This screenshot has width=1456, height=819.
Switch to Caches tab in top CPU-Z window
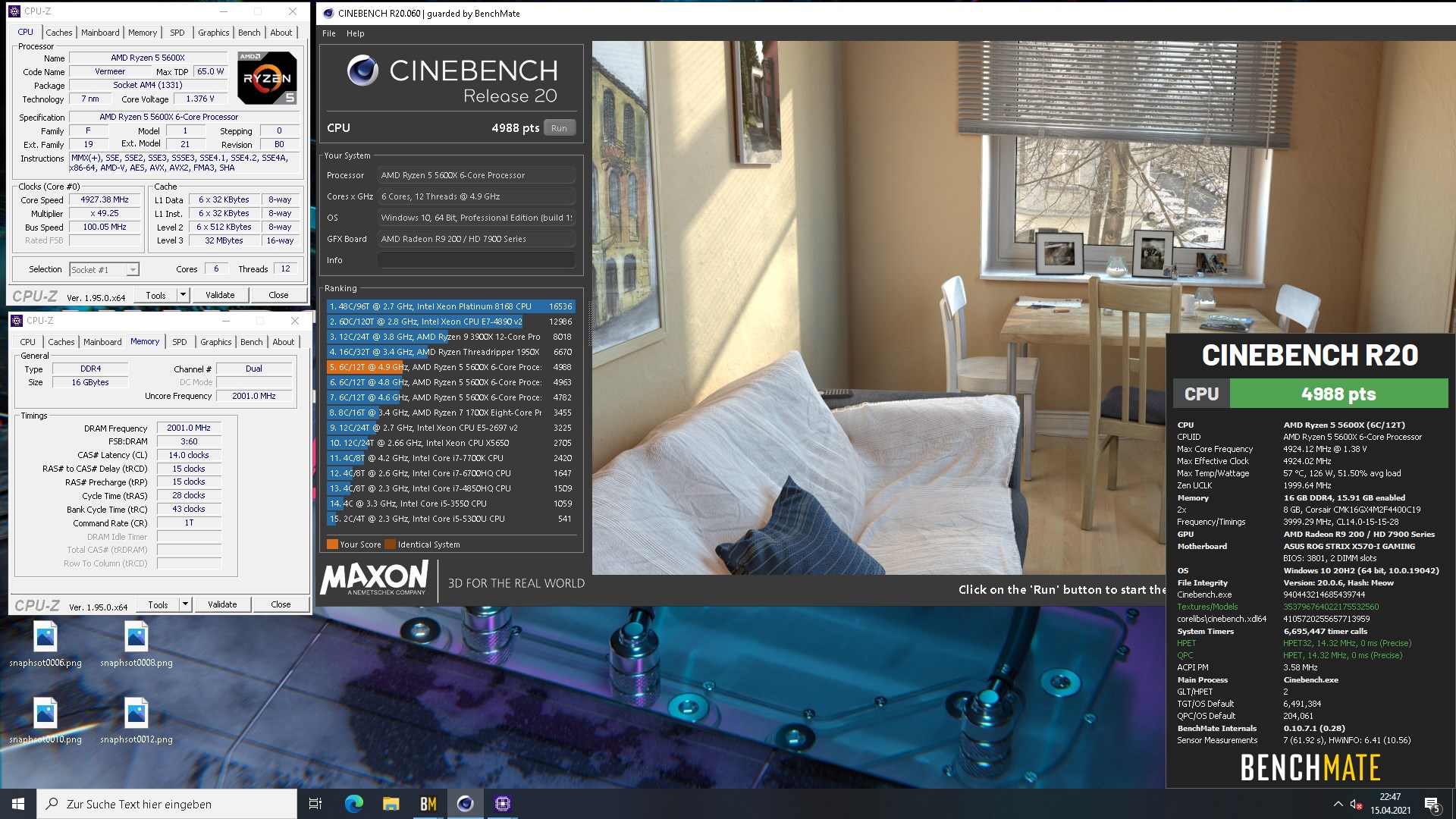click(58, 33)
